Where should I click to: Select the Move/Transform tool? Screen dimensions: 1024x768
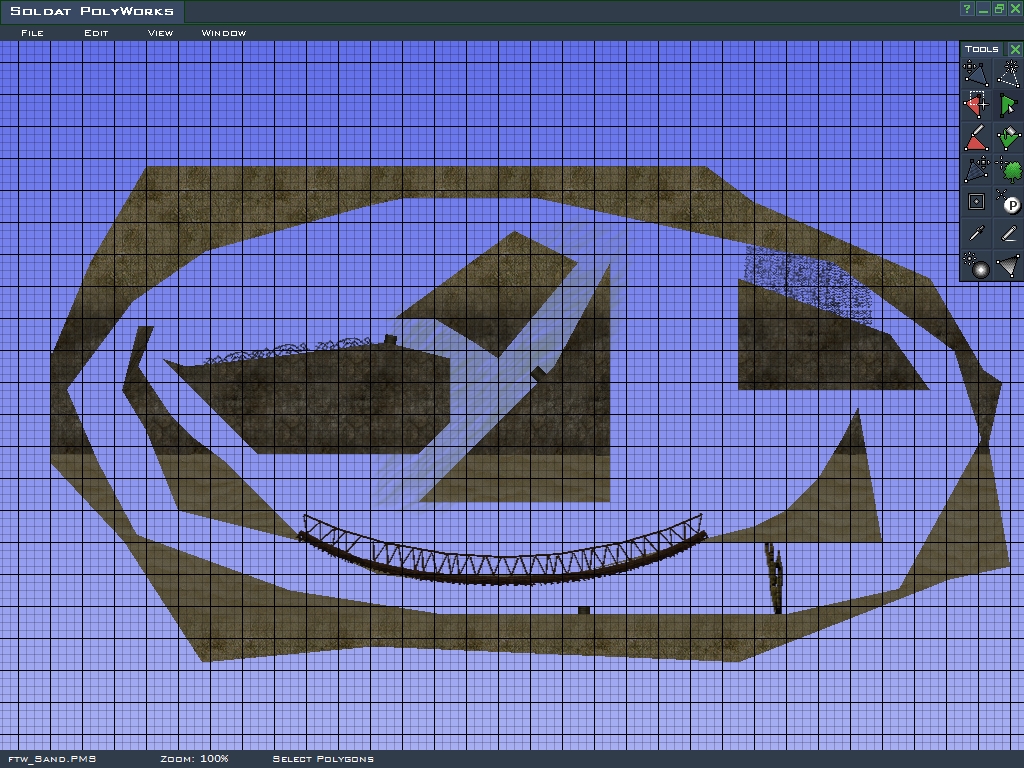pyautogui.click(x=976, y=73)
